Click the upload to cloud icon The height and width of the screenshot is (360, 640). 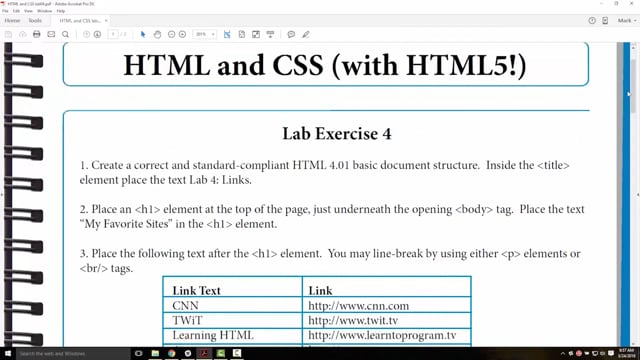pos(22,35)
